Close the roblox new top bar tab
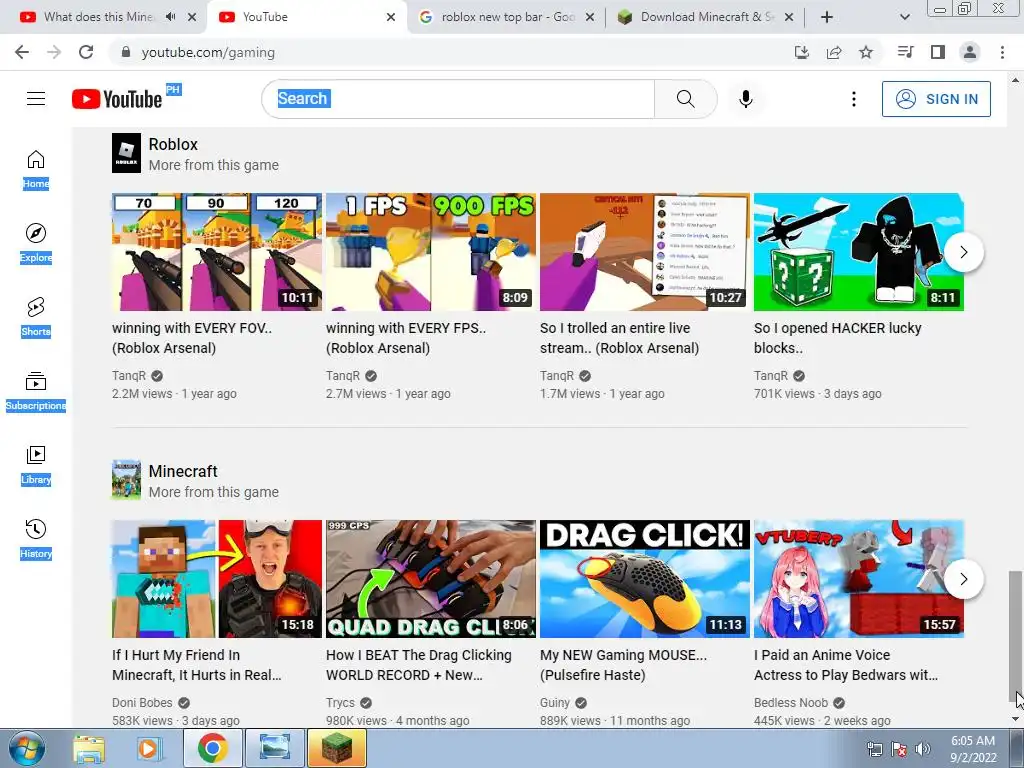The image size is (1024, 768). 590,17
